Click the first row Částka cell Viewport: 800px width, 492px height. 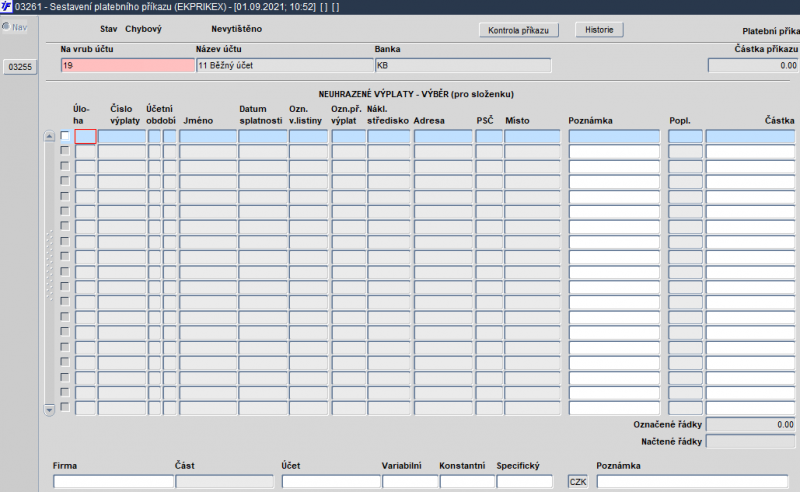tap(751, 136)
